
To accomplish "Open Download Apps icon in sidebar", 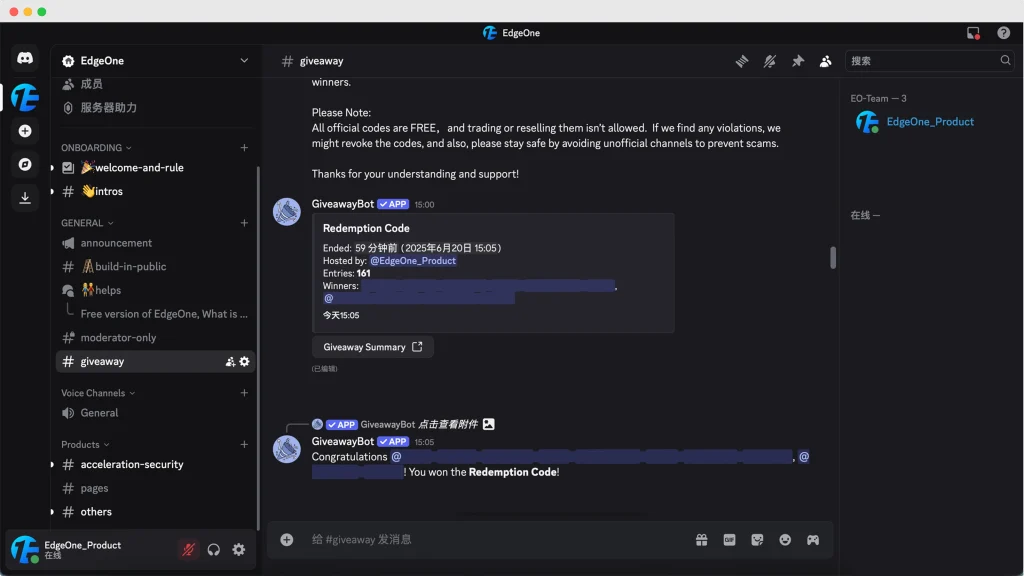I will point(25,198).
